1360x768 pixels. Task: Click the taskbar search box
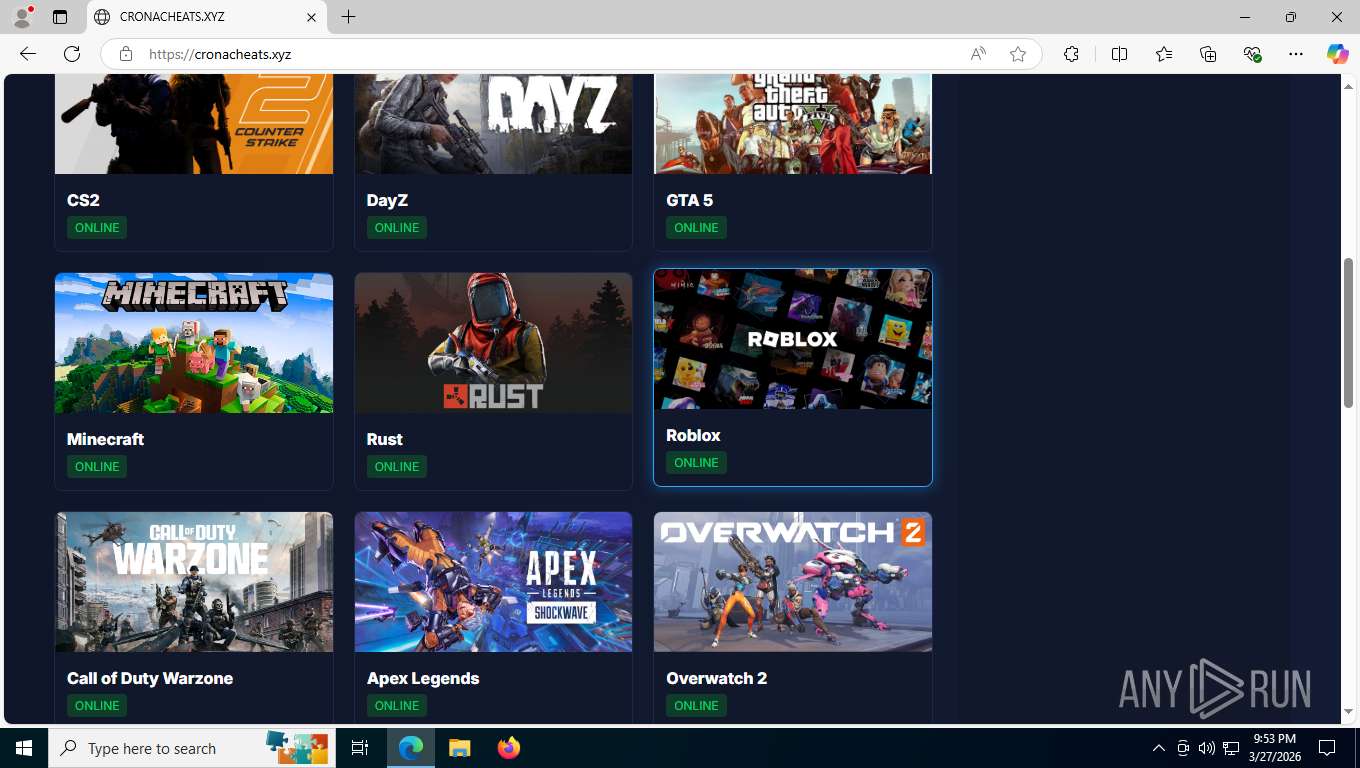click(192, 748)
